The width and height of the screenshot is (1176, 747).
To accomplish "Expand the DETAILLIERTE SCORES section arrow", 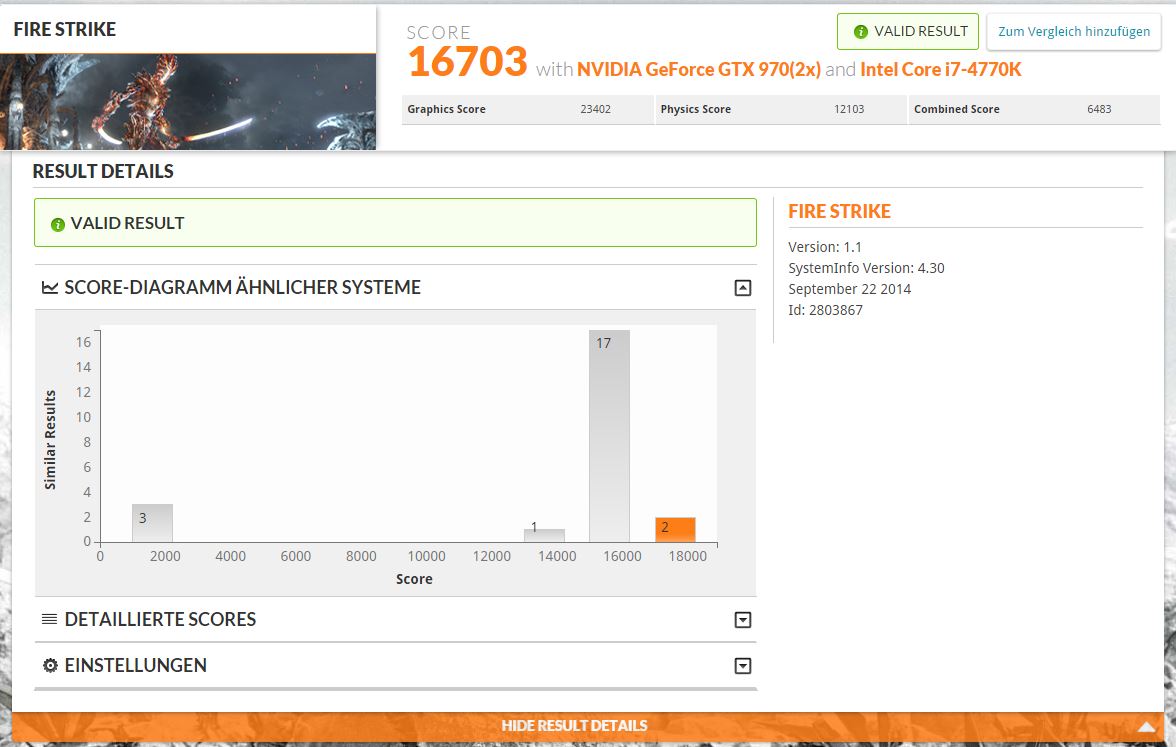I will [742, 620].
